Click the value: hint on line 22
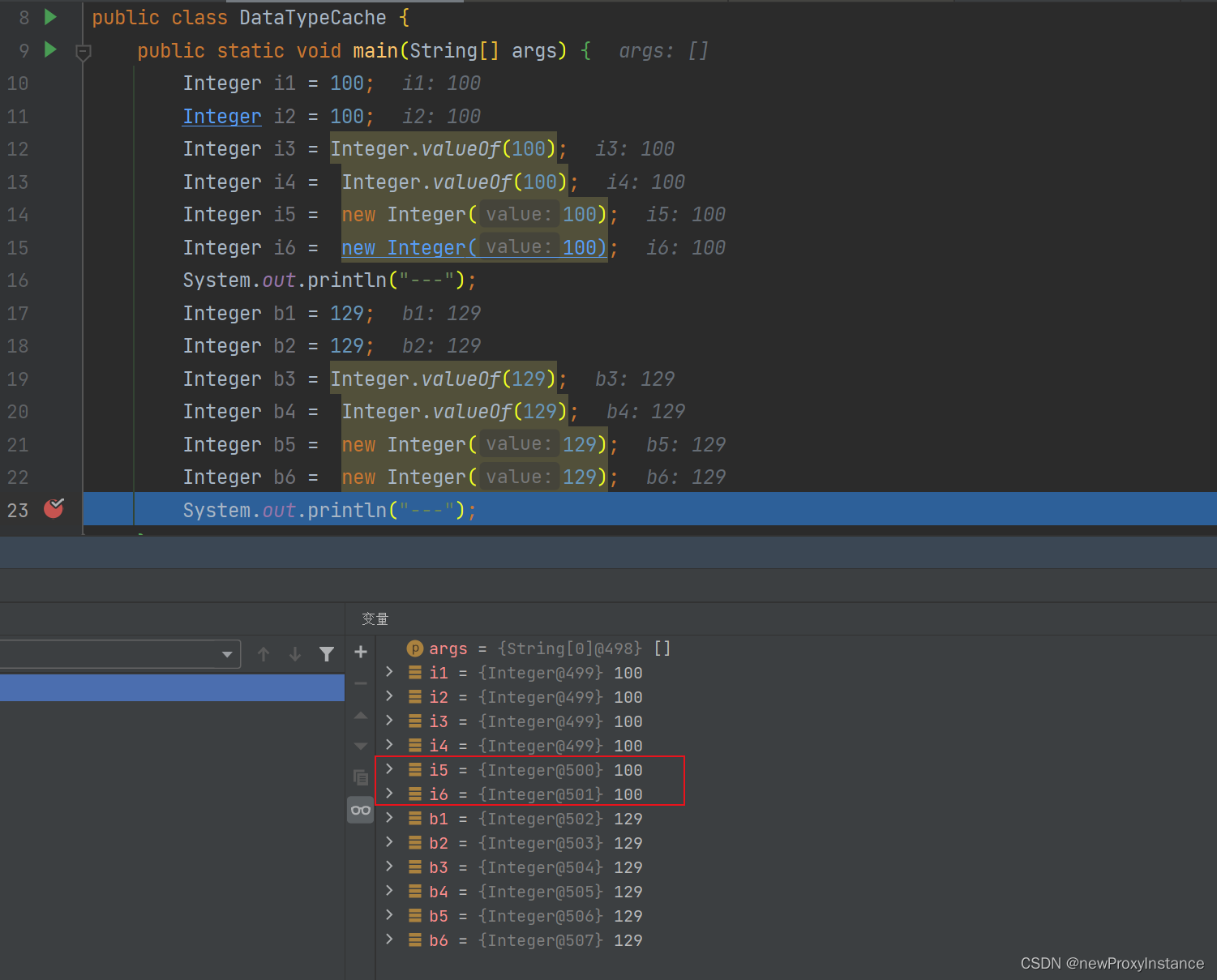The height and width of the screenshot is (980, 1217). tap(519, 477)
